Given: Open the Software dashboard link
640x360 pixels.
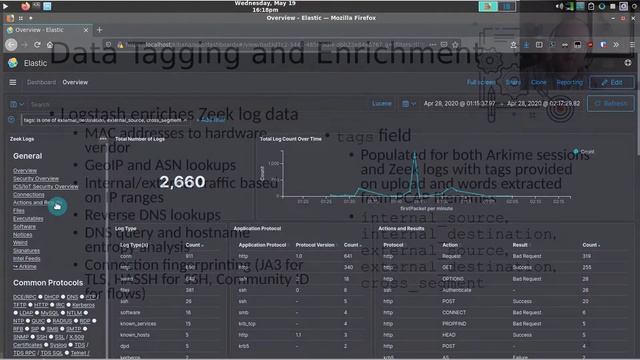Looking at the screenshot, I should [24, 227].
